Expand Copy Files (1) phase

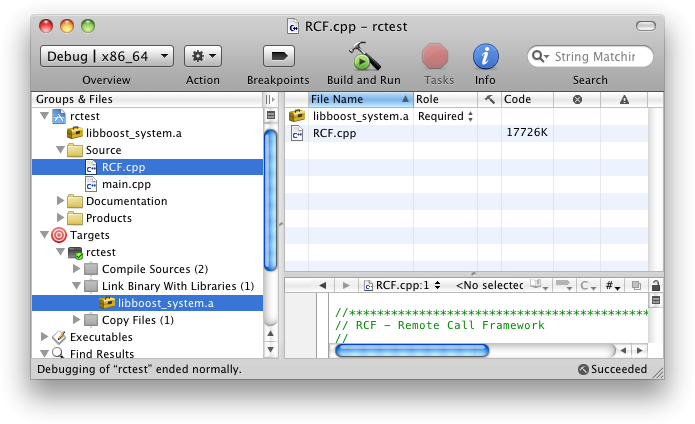pos(76,319)
